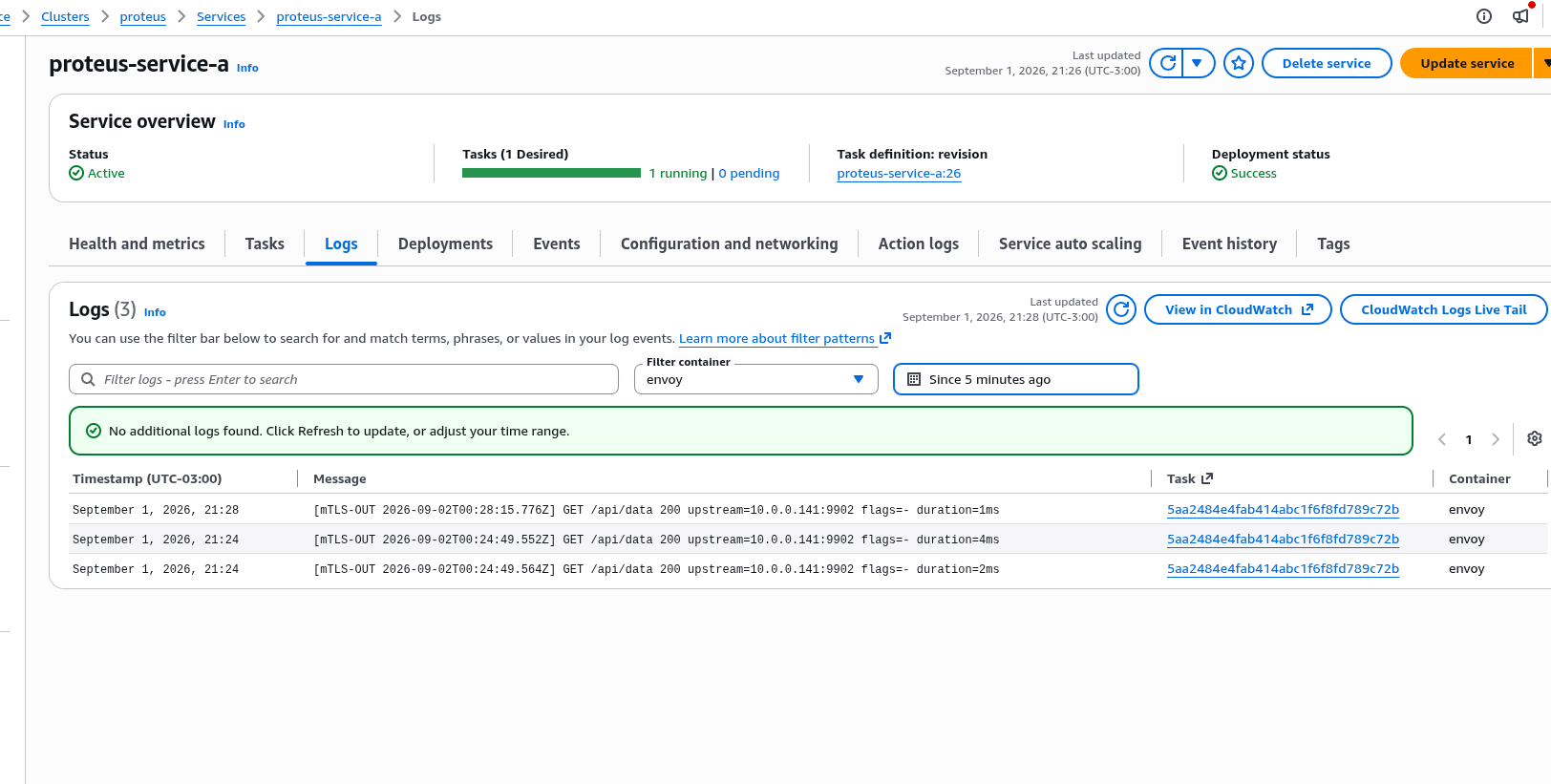Open the Since 5 minutes ago range picker

pyautogui.click(x=1015, y=379)
